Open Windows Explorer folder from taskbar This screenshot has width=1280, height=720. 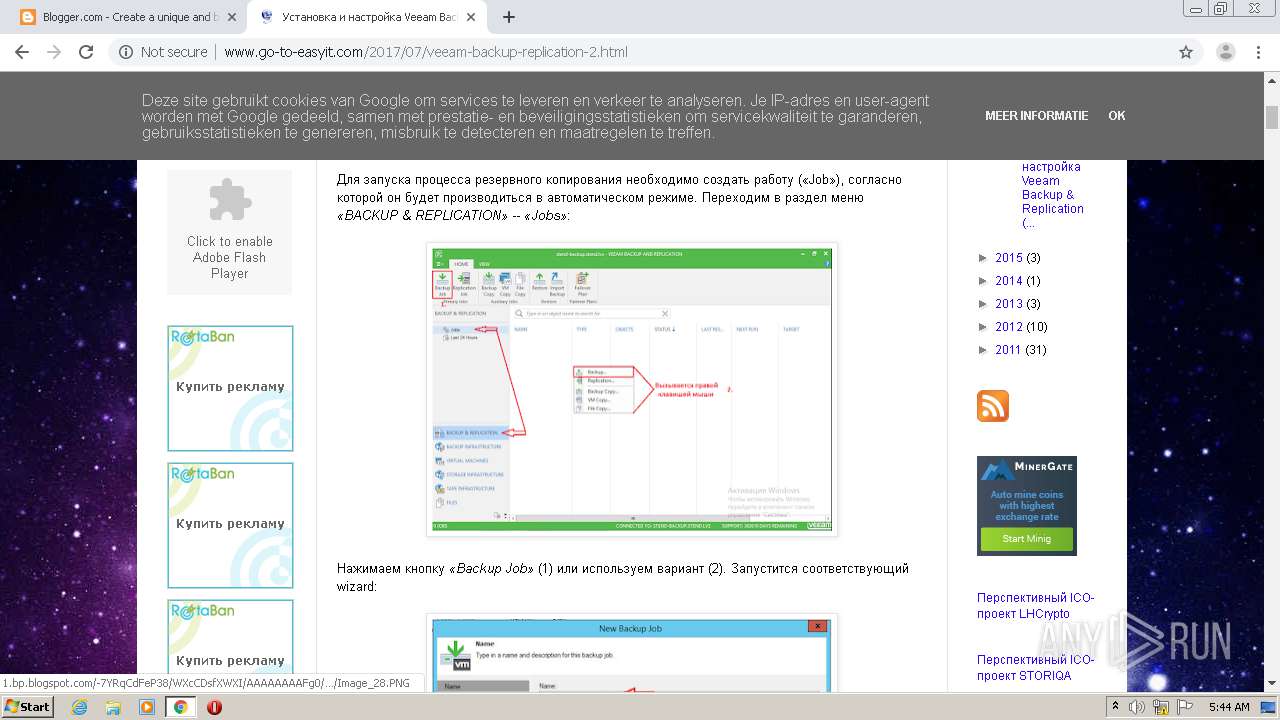(113, 707)
